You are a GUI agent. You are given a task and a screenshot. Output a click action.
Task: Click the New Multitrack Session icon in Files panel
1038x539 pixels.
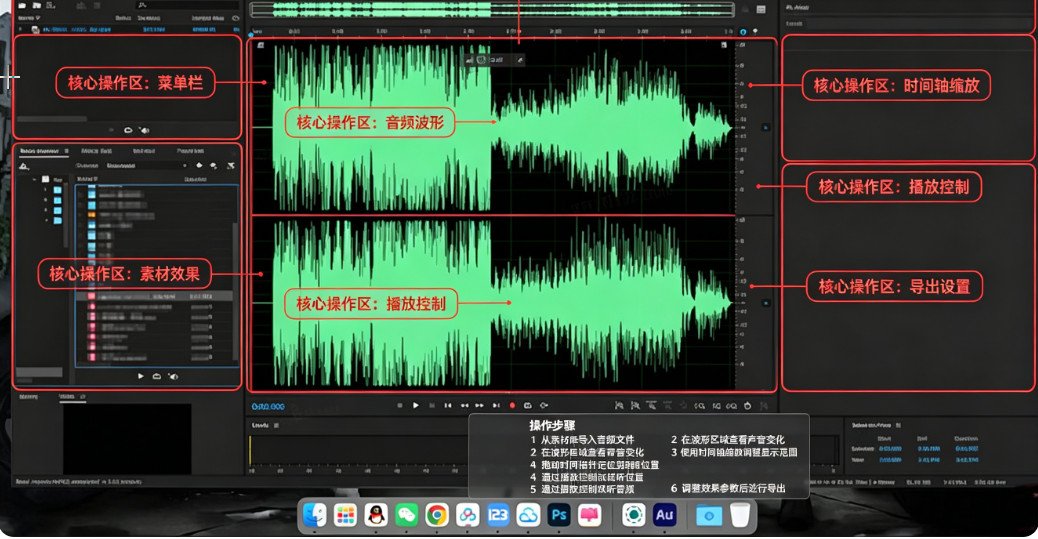pos(51,5)
